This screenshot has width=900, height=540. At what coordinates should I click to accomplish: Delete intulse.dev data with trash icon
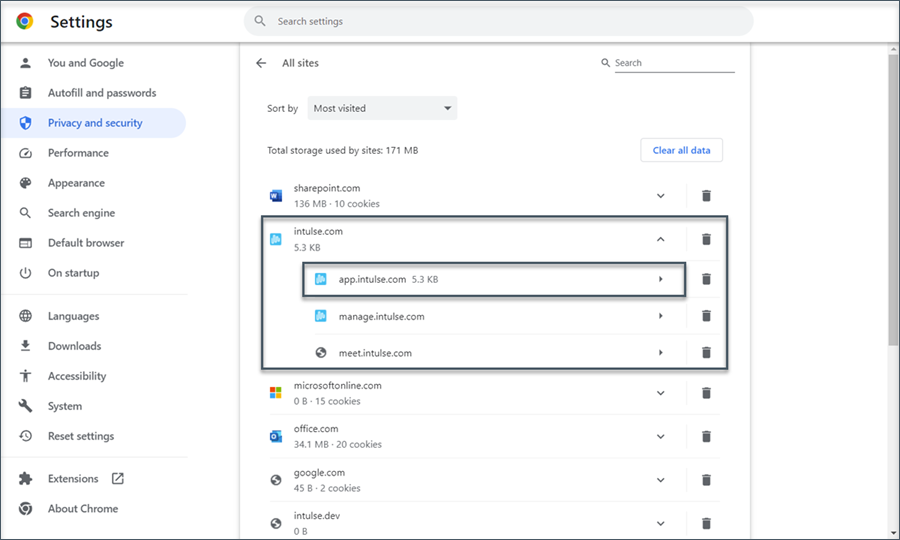[x=706, y=523]
